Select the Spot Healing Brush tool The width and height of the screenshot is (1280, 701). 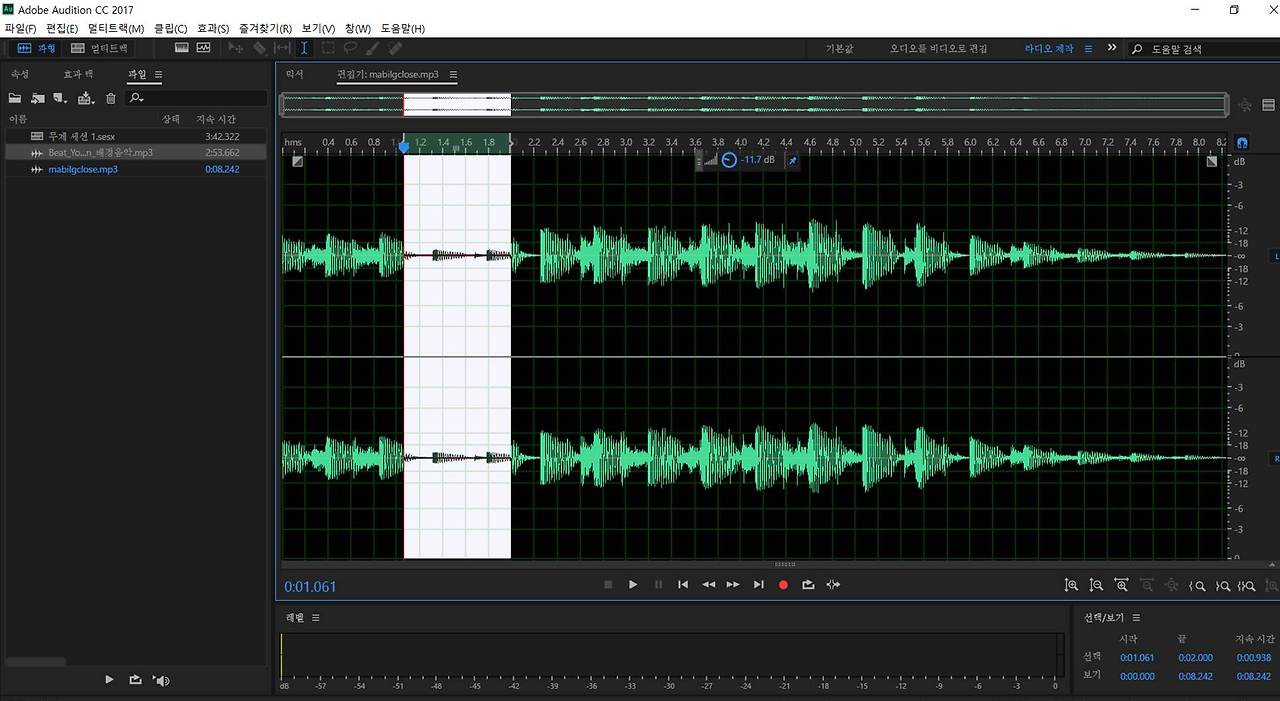point(395,47)
